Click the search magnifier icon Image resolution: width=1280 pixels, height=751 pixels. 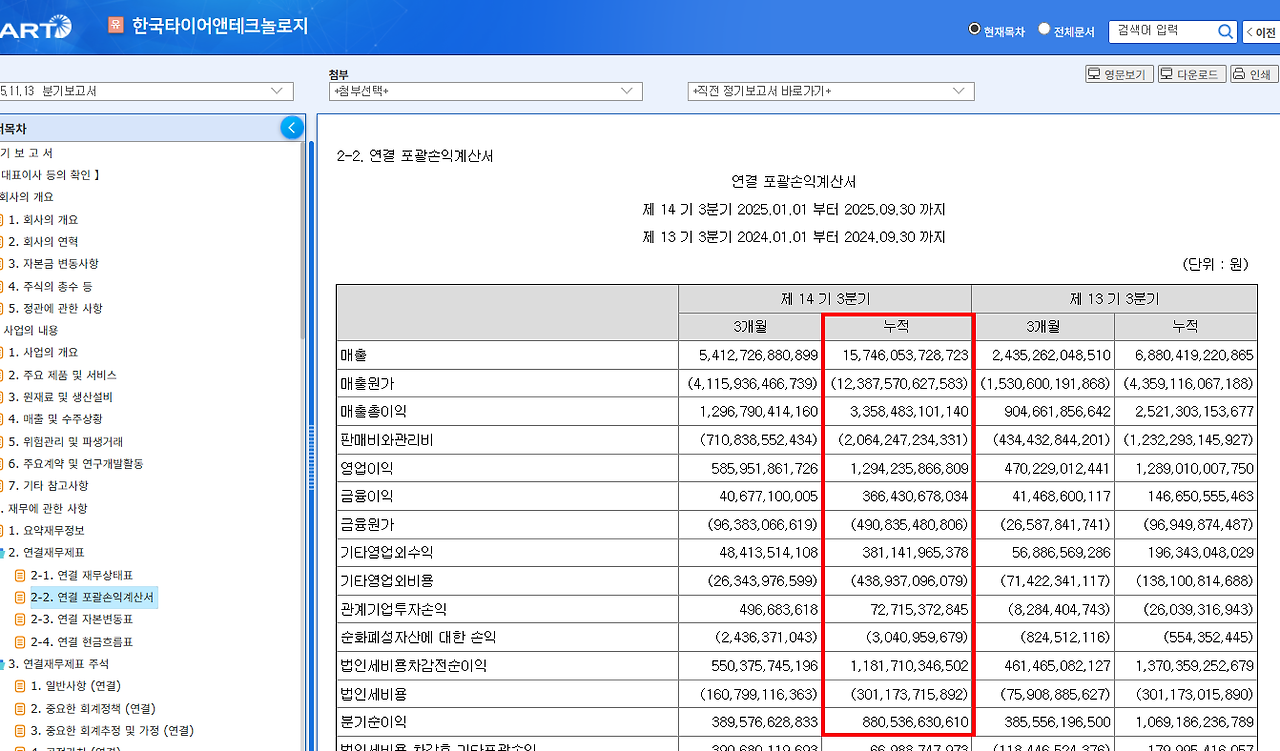[x=1226, y=31]
